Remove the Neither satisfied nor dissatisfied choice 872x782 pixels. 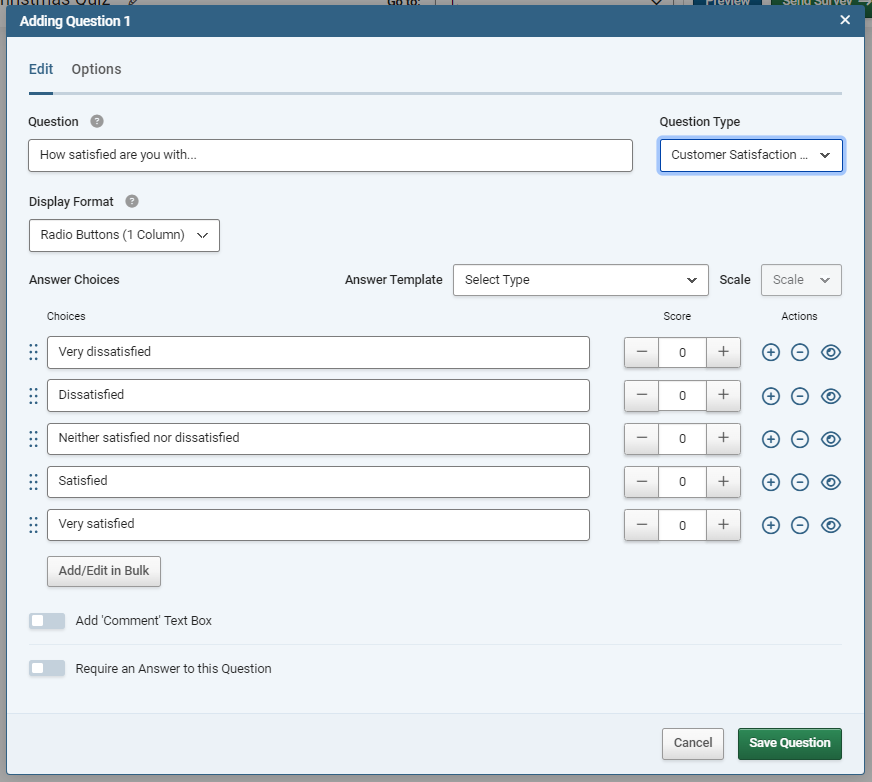click(800, 439)
